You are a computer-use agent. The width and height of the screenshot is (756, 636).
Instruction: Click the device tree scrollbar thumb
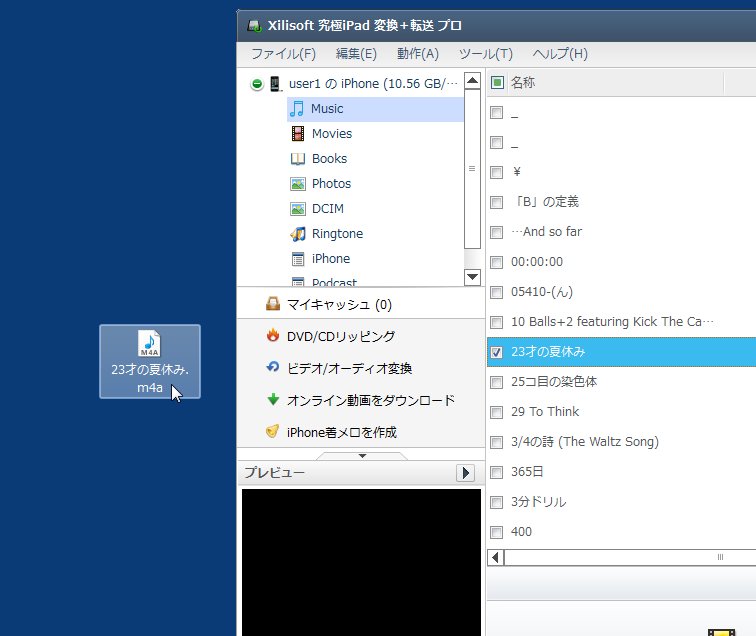(x=472, y=169)
